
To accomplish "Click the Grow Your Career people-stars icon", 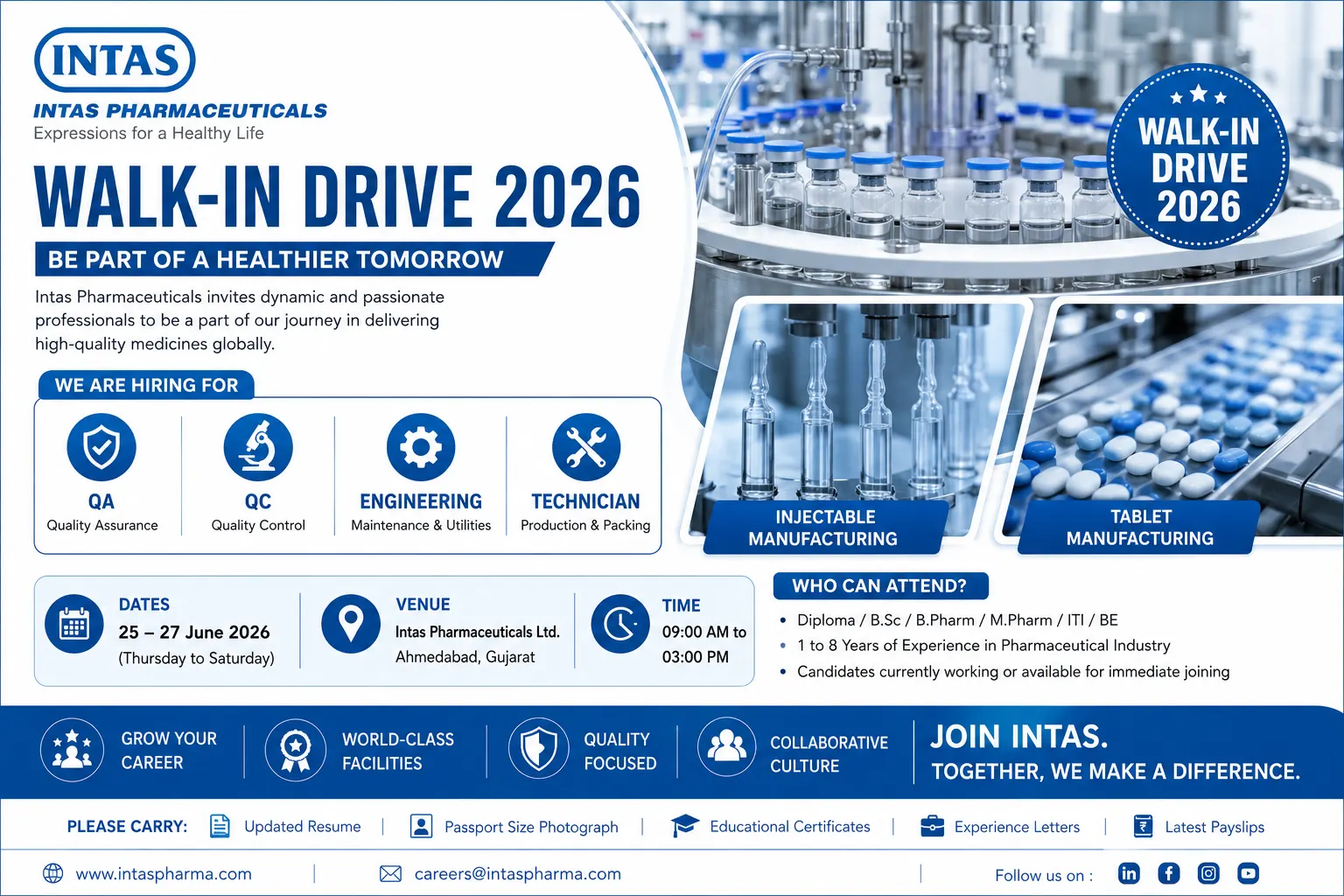I will (x=73, y=750).
